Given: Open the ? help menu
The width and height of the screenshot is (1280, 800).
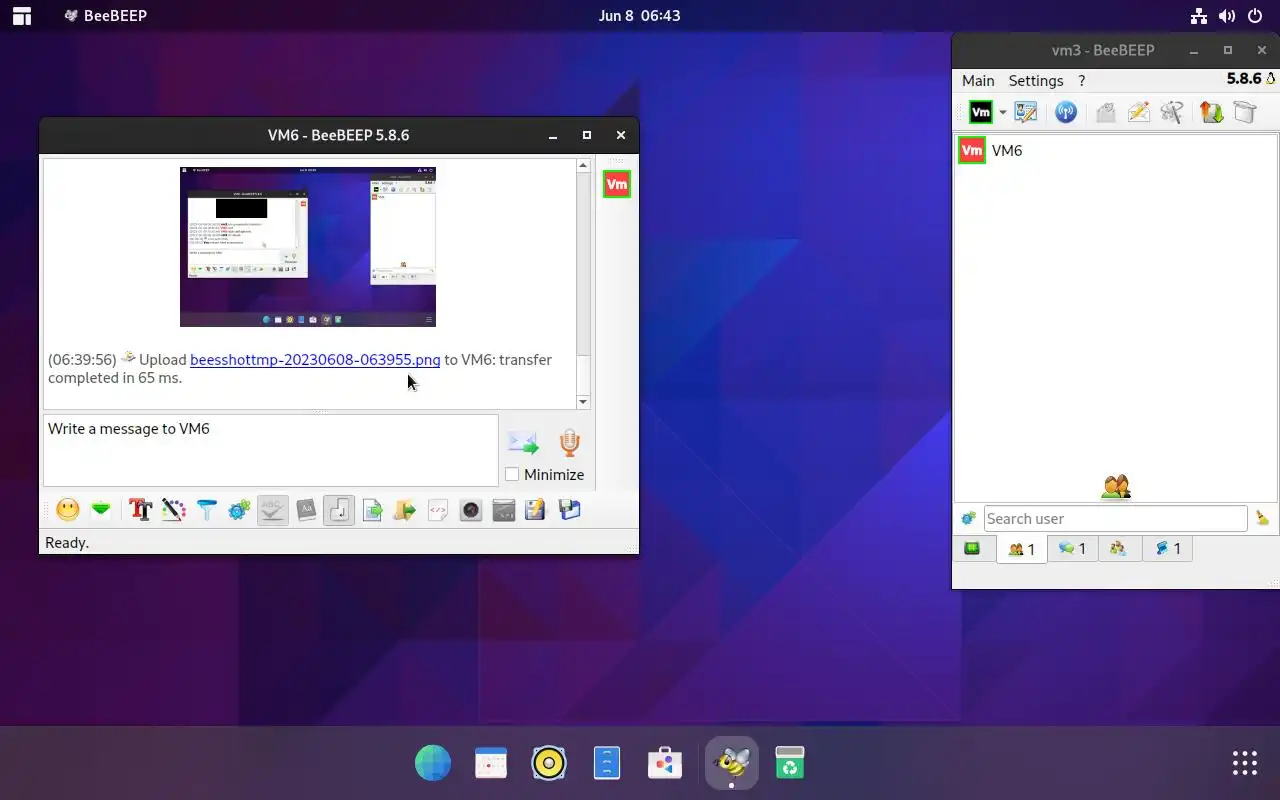Looking at the screenshot, I should (1081, 80).
